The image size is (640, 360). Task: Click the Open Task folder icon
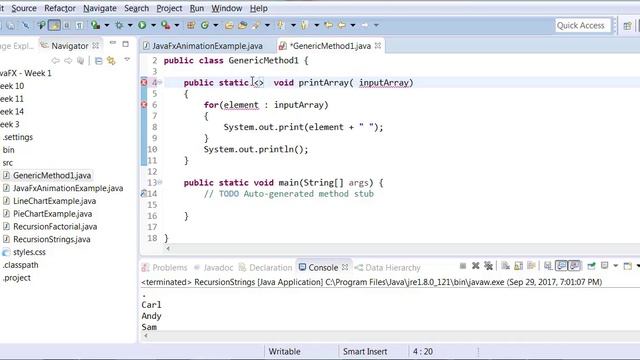pyautogui.click(x=242, y=25)
